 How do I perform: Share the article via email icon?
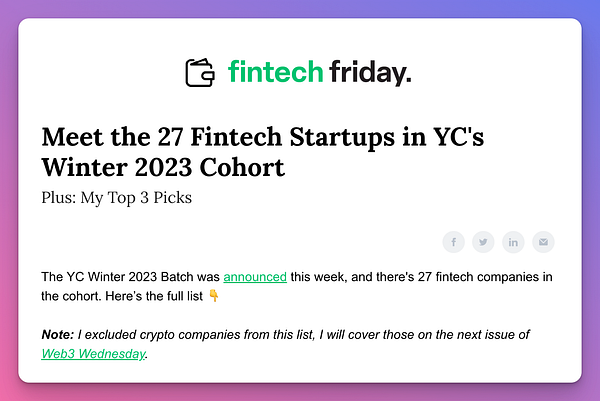coord(543,242)
